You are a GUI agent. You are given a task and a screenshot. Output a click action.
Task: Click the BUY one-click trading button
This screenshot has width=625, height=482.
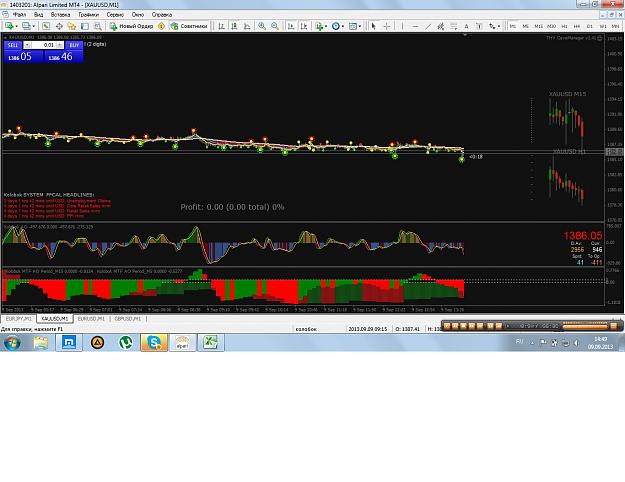point(74,45)
